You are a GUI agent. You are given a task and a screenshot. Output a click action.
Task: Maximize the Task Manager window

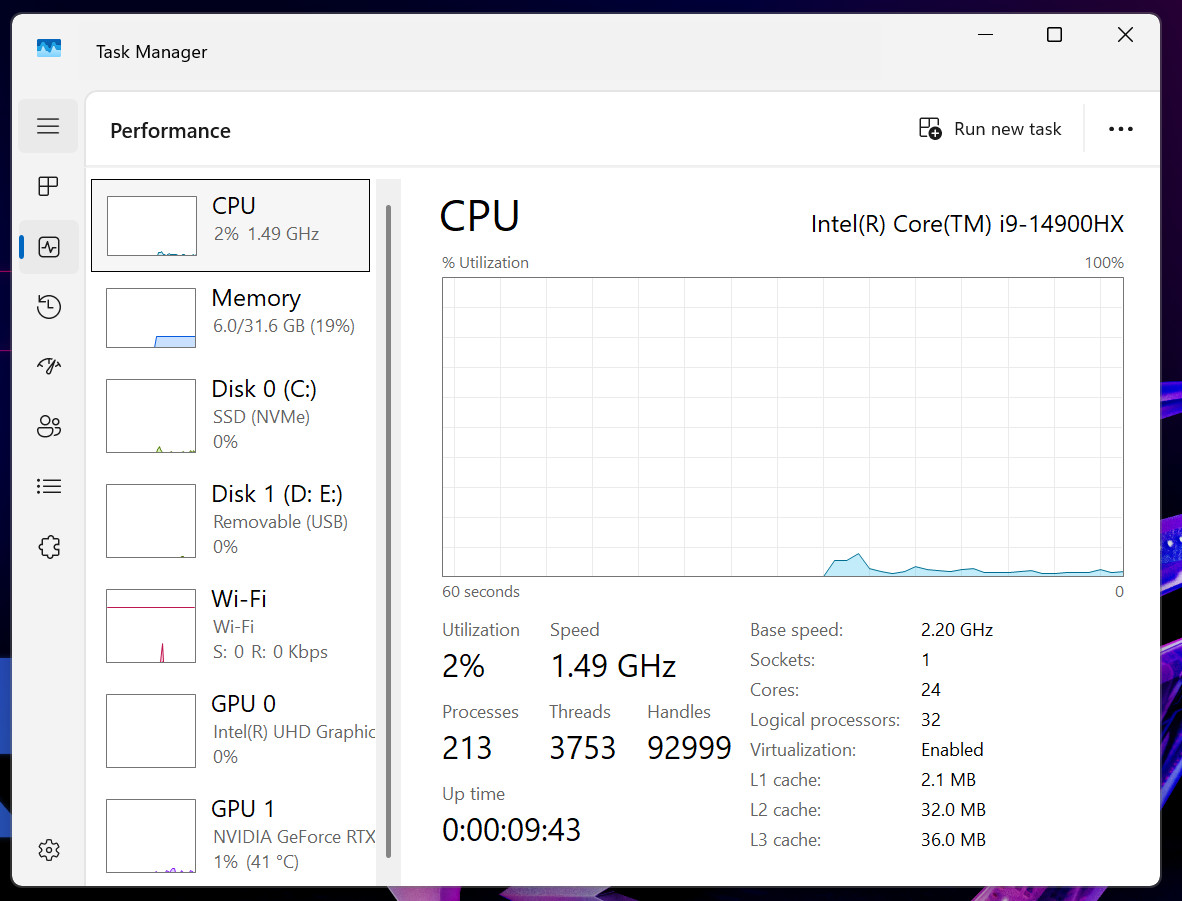click(x=1055, y=35)
